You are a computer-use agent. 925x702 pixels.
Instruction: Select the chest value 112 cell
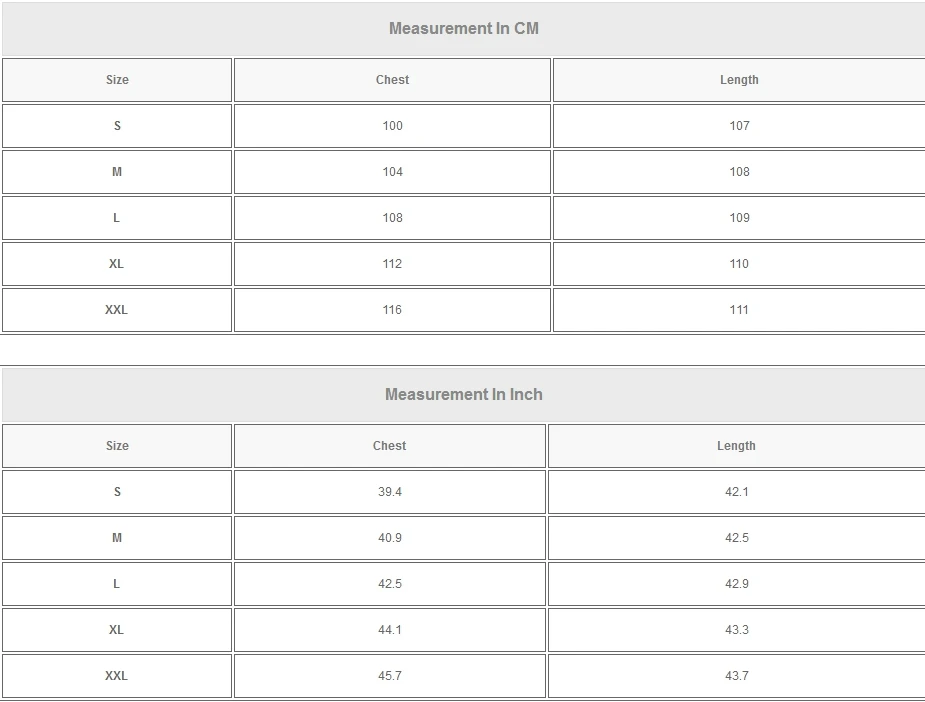tap(392, 264)
